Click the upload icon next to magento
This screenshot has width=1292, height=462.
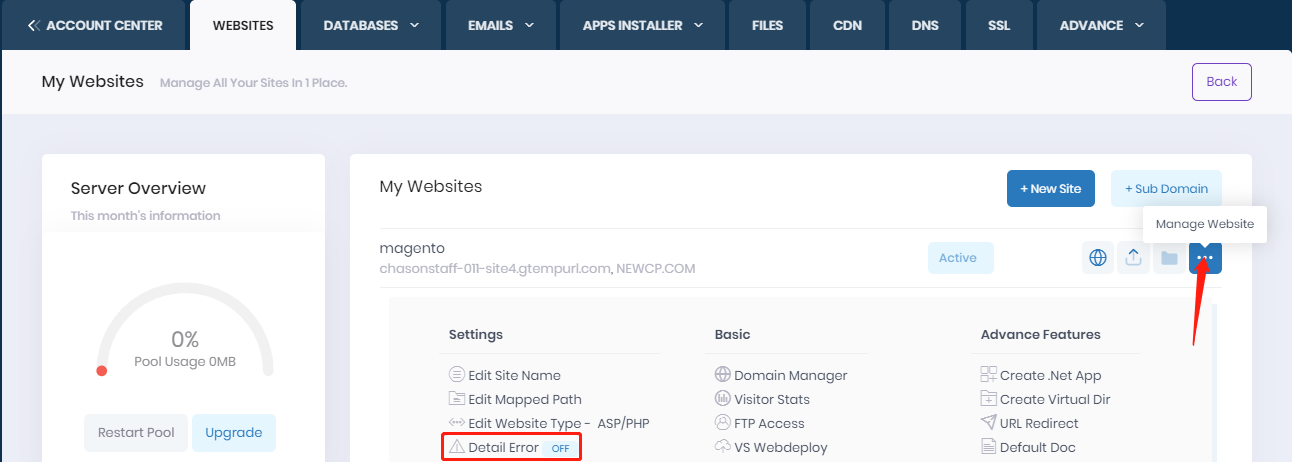(x=1133, y=258)
